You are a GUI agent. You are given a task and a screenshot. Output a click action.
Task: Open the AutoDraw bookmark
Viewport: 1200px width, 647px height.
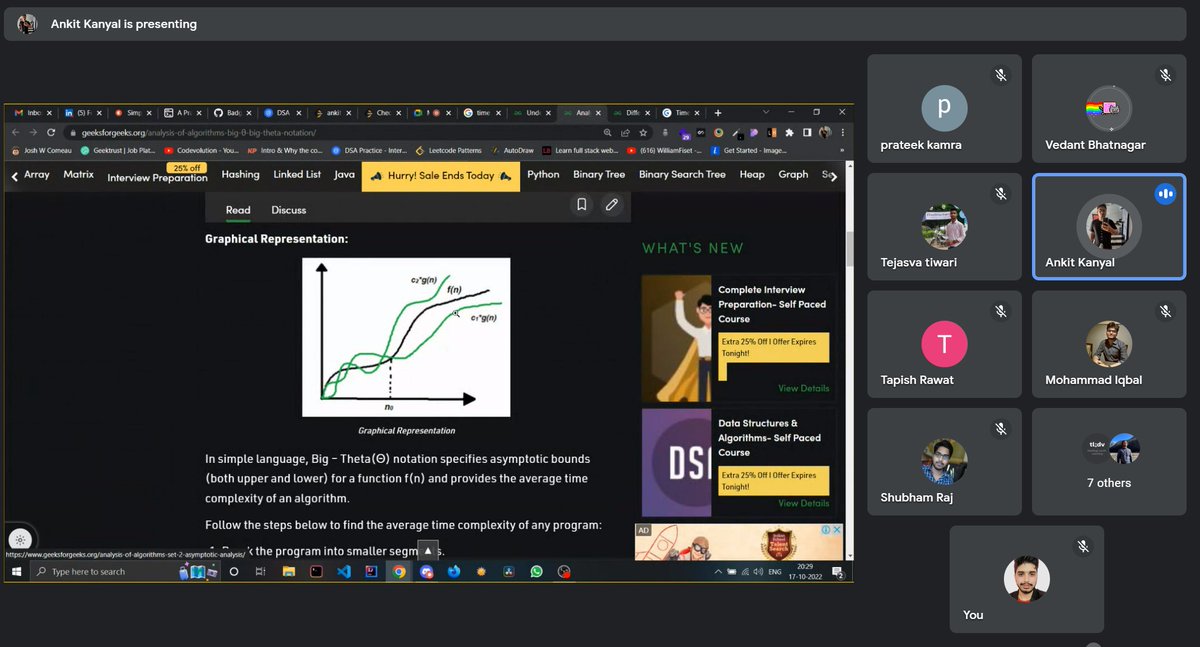click(512, 151)
